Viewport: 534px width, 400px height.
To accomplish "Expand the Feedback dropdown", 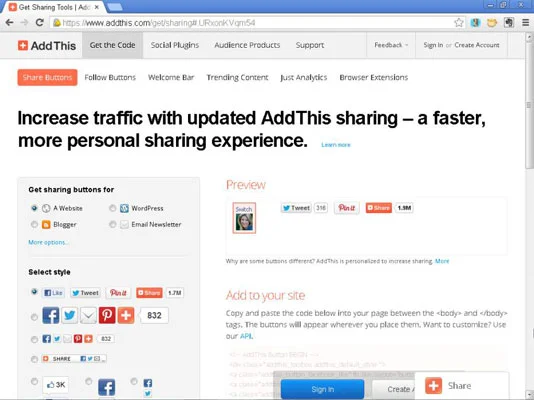I will pyautogui.click(x=391, y=45).
